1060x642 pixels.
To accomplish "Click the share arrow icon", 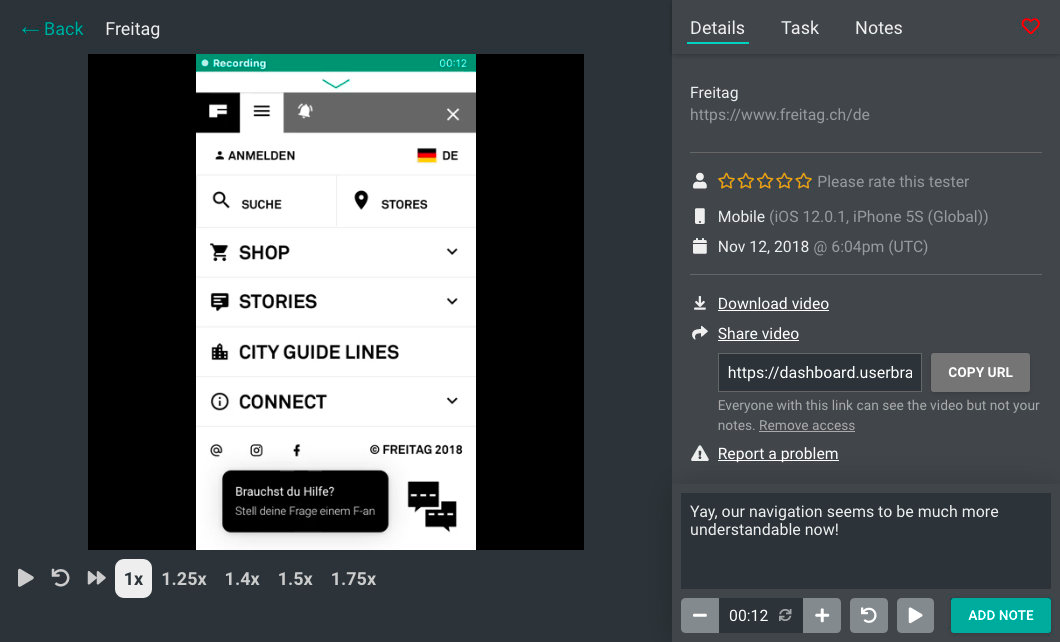I will pyautogui.click(x=700, y=333).
